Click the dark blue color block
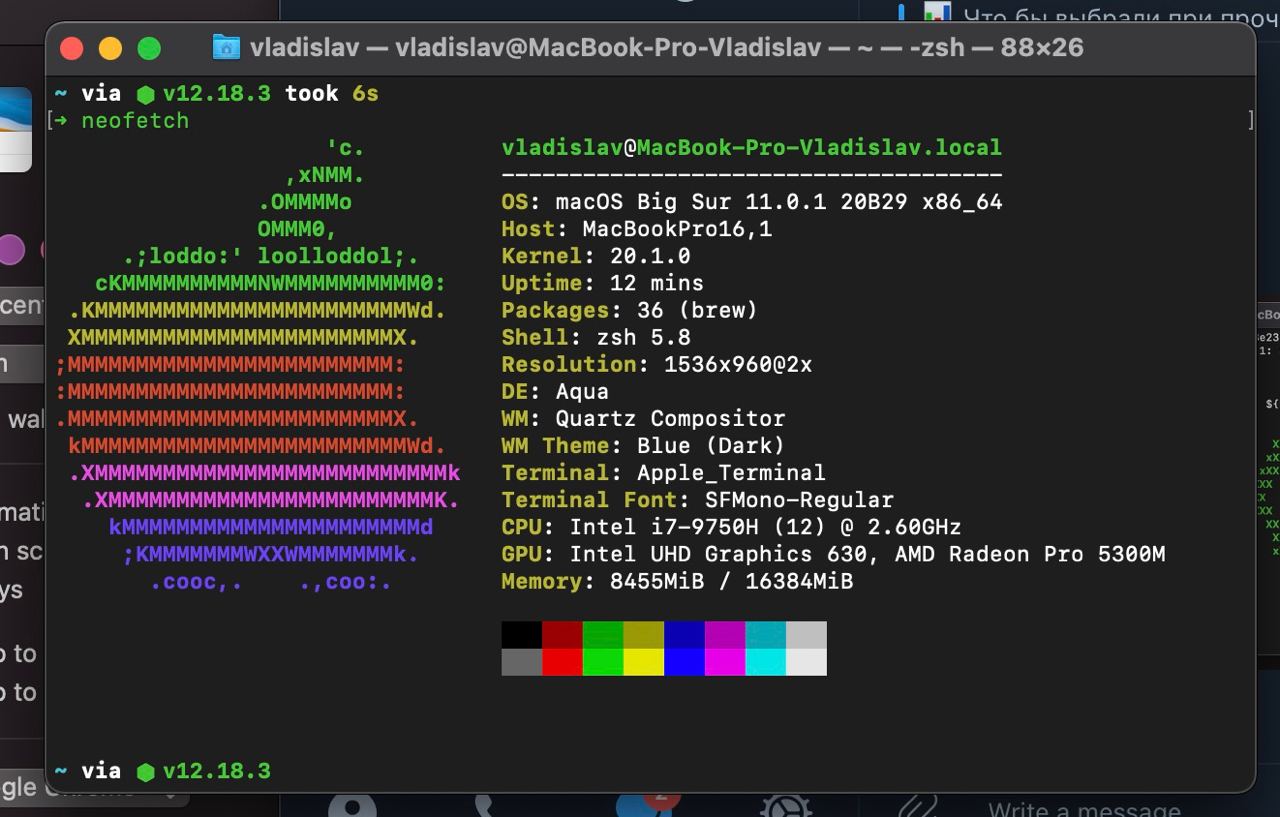The height and width of the screenshot is (817, 1280). [685, 635]
